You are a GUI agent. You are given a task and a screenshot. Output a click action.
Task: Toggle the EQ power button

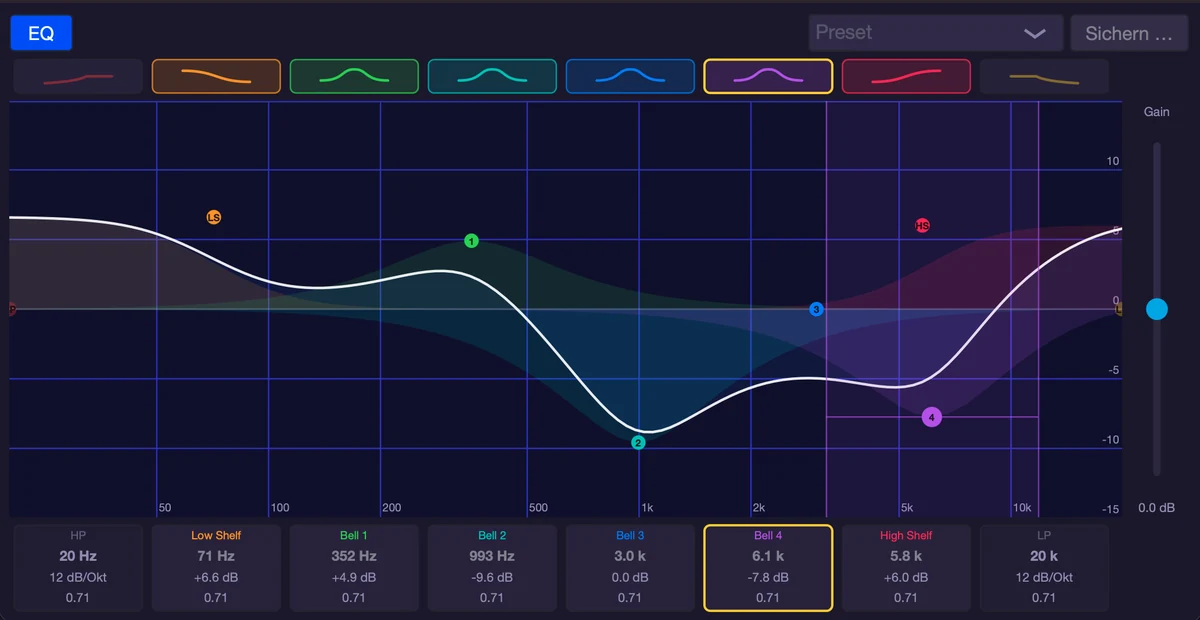point(41,33)
